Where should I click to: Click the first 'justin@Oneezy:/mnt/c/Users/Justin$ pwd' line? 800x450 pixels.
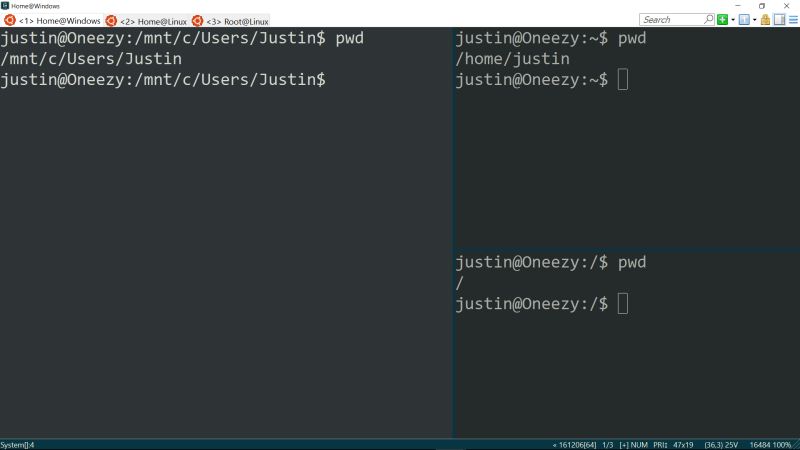pos(182,38)
